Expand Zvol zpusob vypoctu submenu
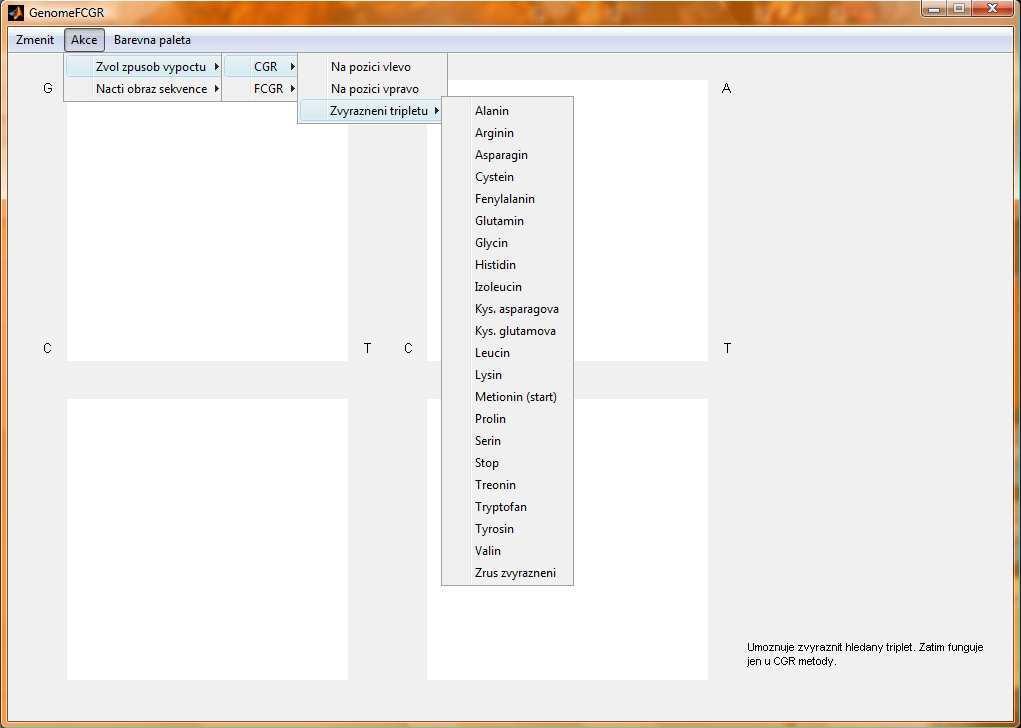 (143, 66)
